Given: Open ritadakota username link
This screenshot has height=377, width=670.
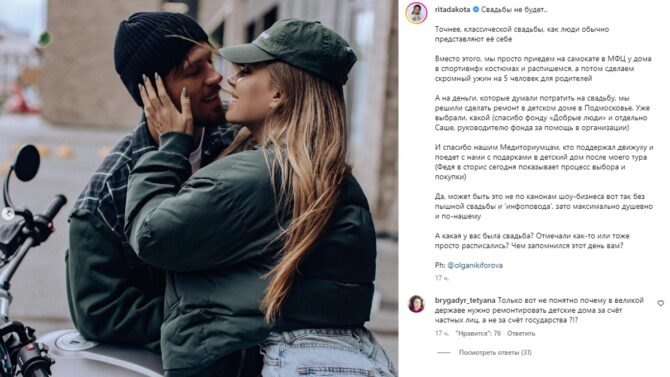Looking at the screenshot, I should 453,9.
